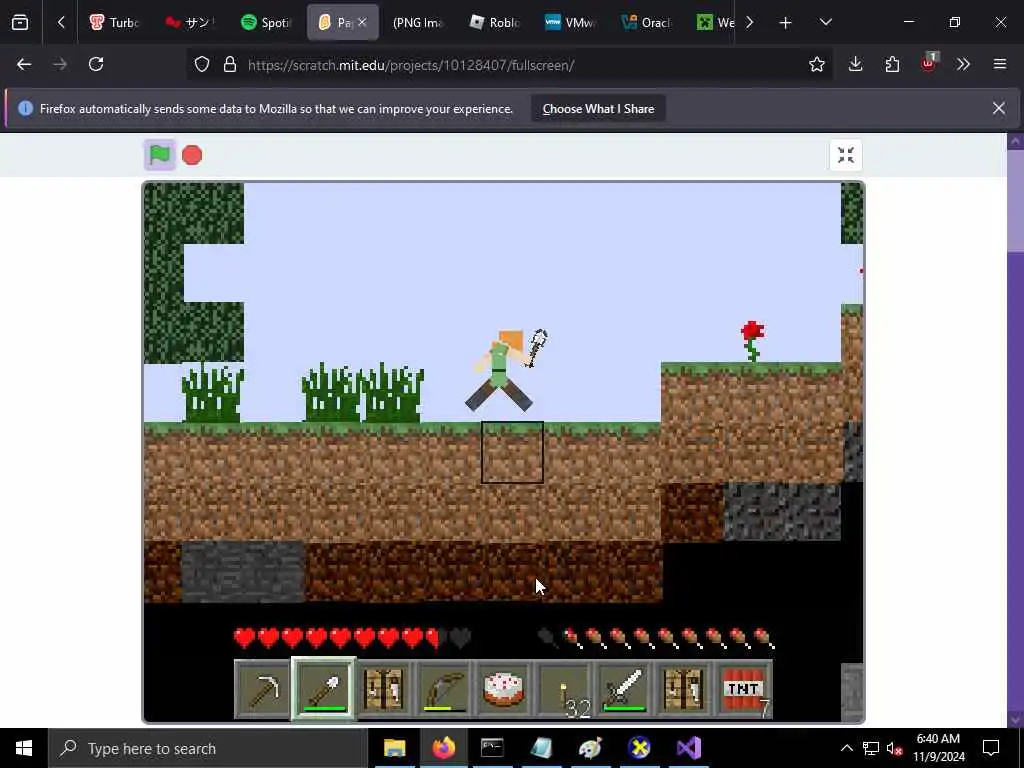This screenshot has width=1024, height=768.
Task: Open a new browser tab
Action: point(786,23)
